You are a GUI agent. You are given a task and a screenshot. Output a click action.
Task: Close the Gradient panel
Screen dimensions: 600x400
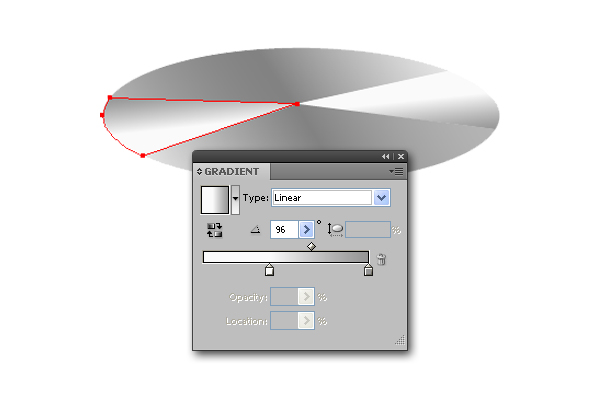pos(401,156)
